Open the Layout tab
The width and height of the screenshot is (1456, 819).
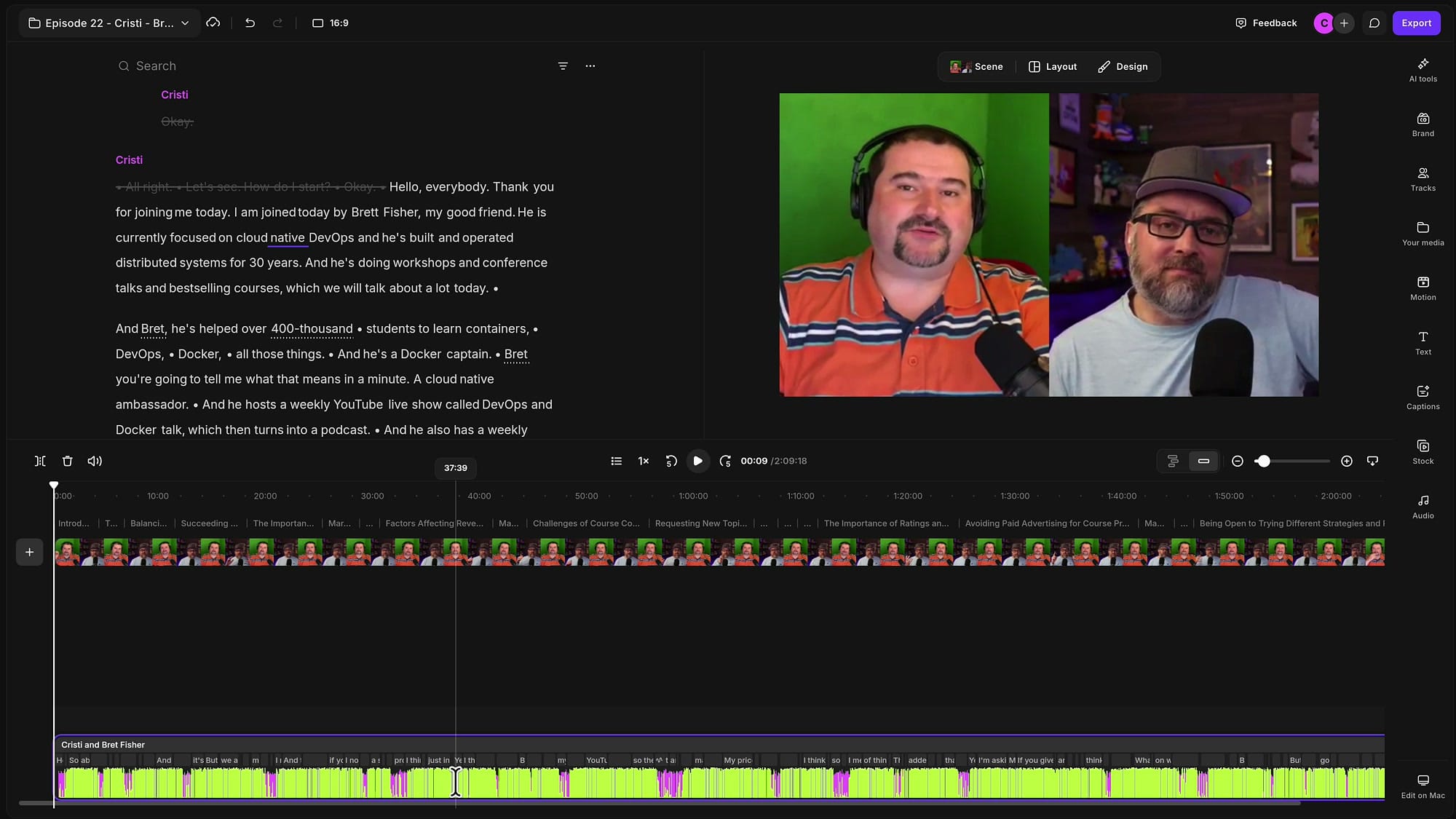[x=1053, y=67]
